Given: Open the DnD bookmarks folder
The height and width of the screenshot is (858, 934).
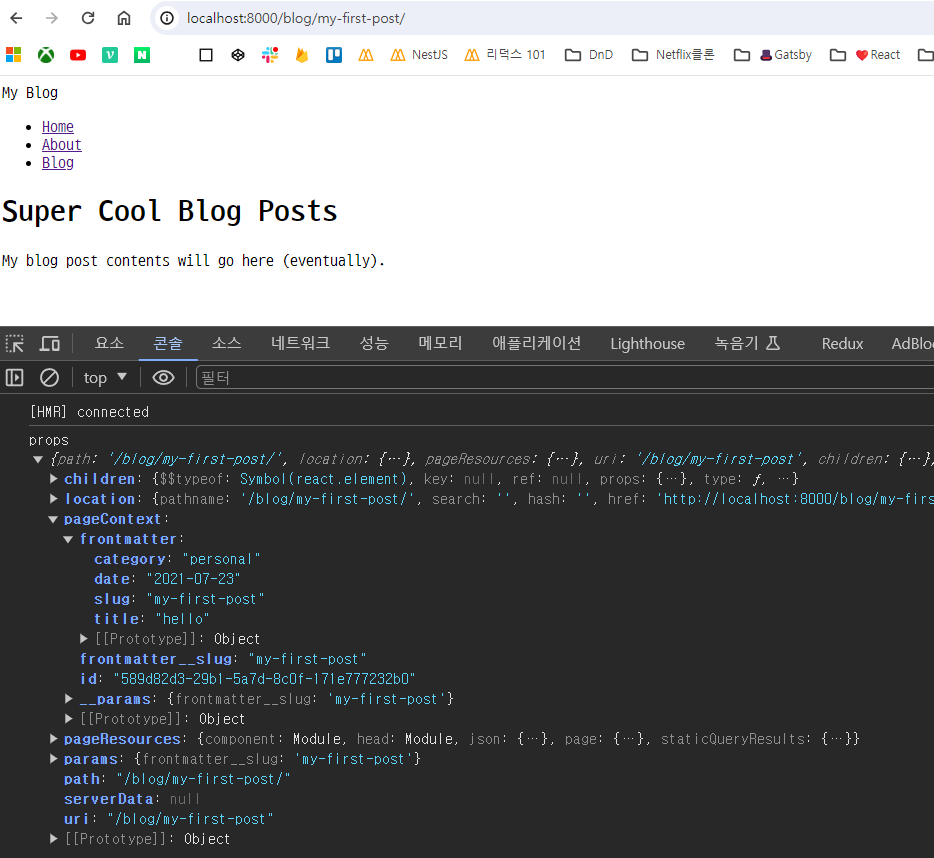Looking at the screenshot, I should (x=589, y=55).
